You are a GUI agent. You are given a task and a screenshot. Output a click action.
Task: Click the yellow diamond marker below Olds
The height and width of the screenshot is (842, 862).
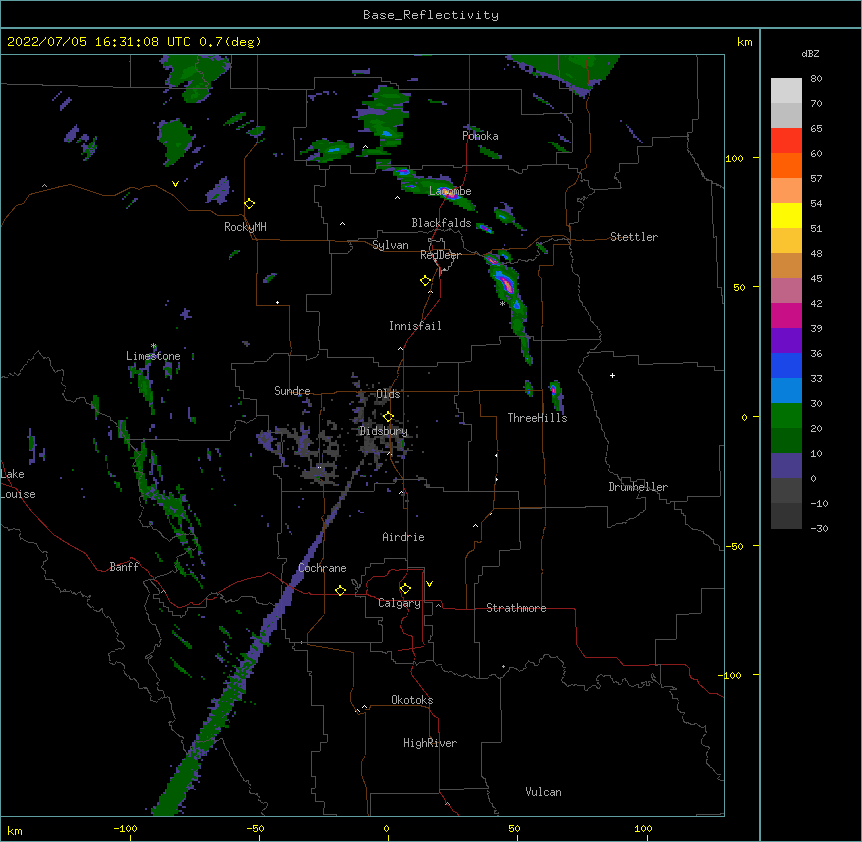(388, 417)
